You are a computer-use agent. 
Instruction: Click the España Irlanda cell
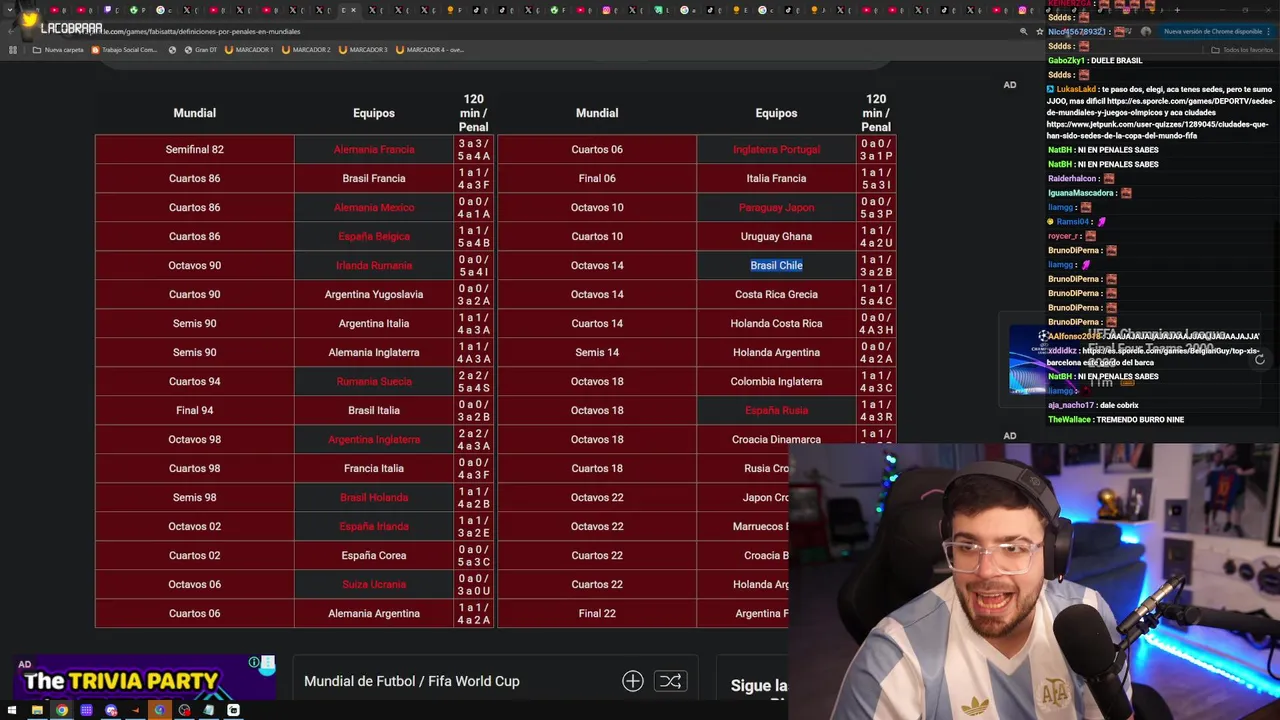(374, 526)
